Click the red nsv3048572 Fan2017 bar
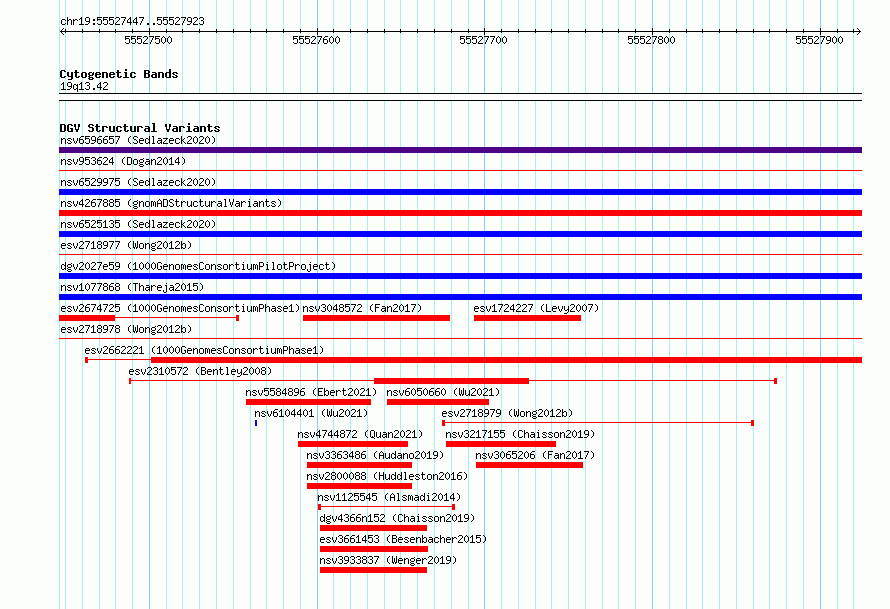The width and height of the screenshot is (890, 609). tap(376, 318)
